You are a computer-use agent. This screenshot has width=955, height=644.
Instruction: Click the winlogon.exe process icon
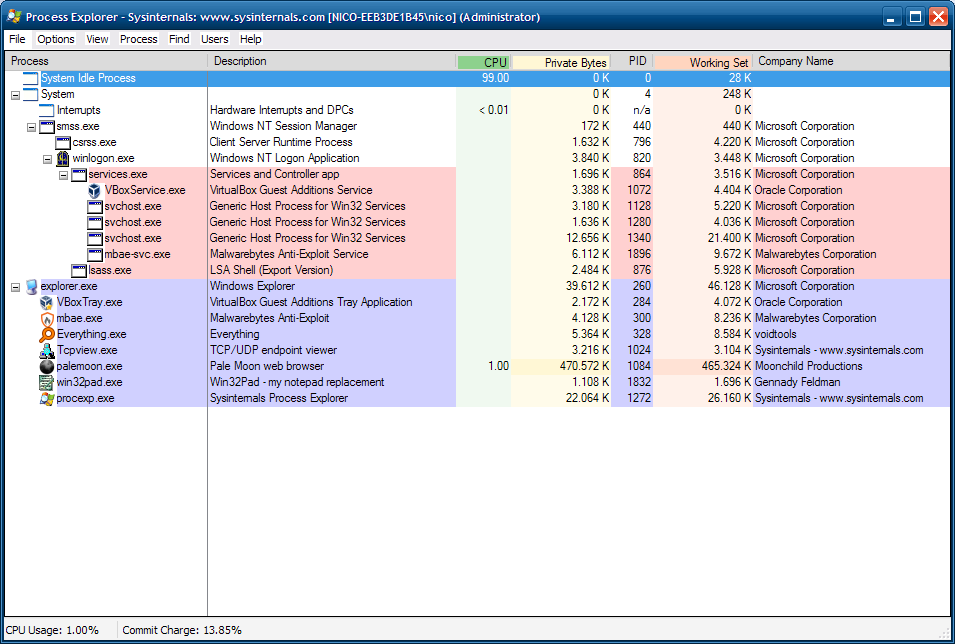pos(63,158)
